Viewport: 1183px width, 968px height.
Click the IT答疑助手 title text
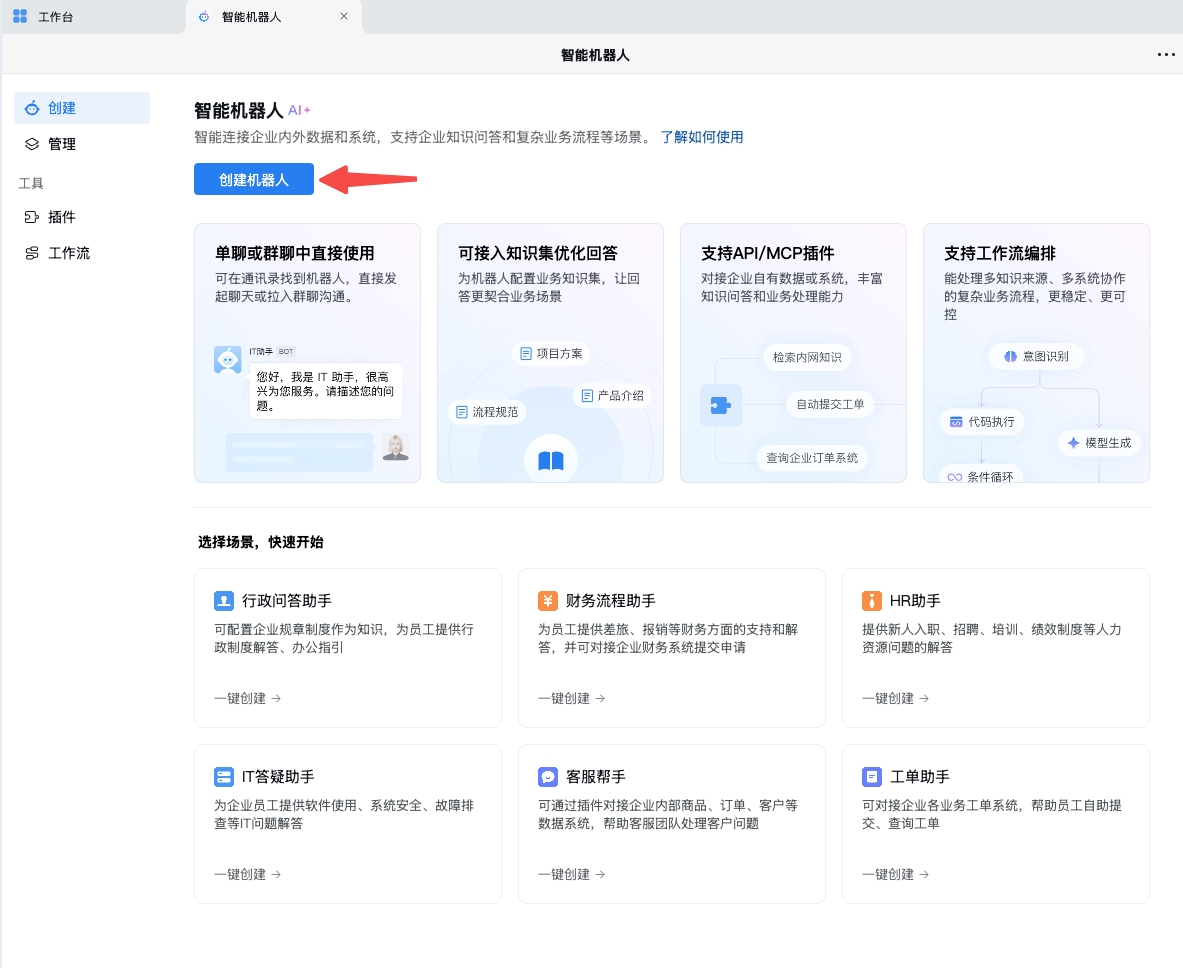tap(278, 776)
